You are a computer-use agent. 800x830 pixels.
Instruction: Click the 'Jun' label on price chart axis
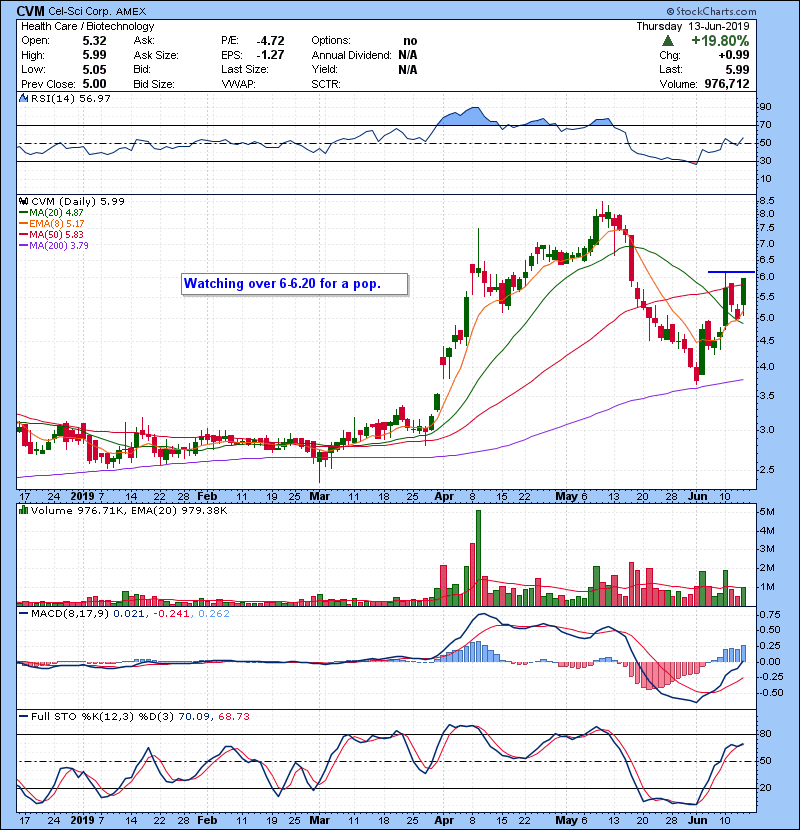698,497
